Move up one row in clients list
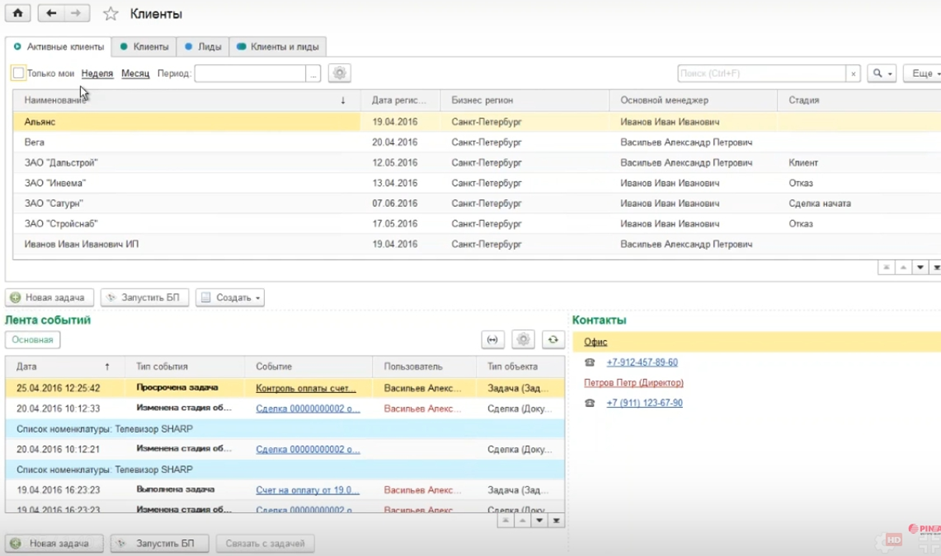This screenshot has width=941, height=556. click(x=903, y=267)
